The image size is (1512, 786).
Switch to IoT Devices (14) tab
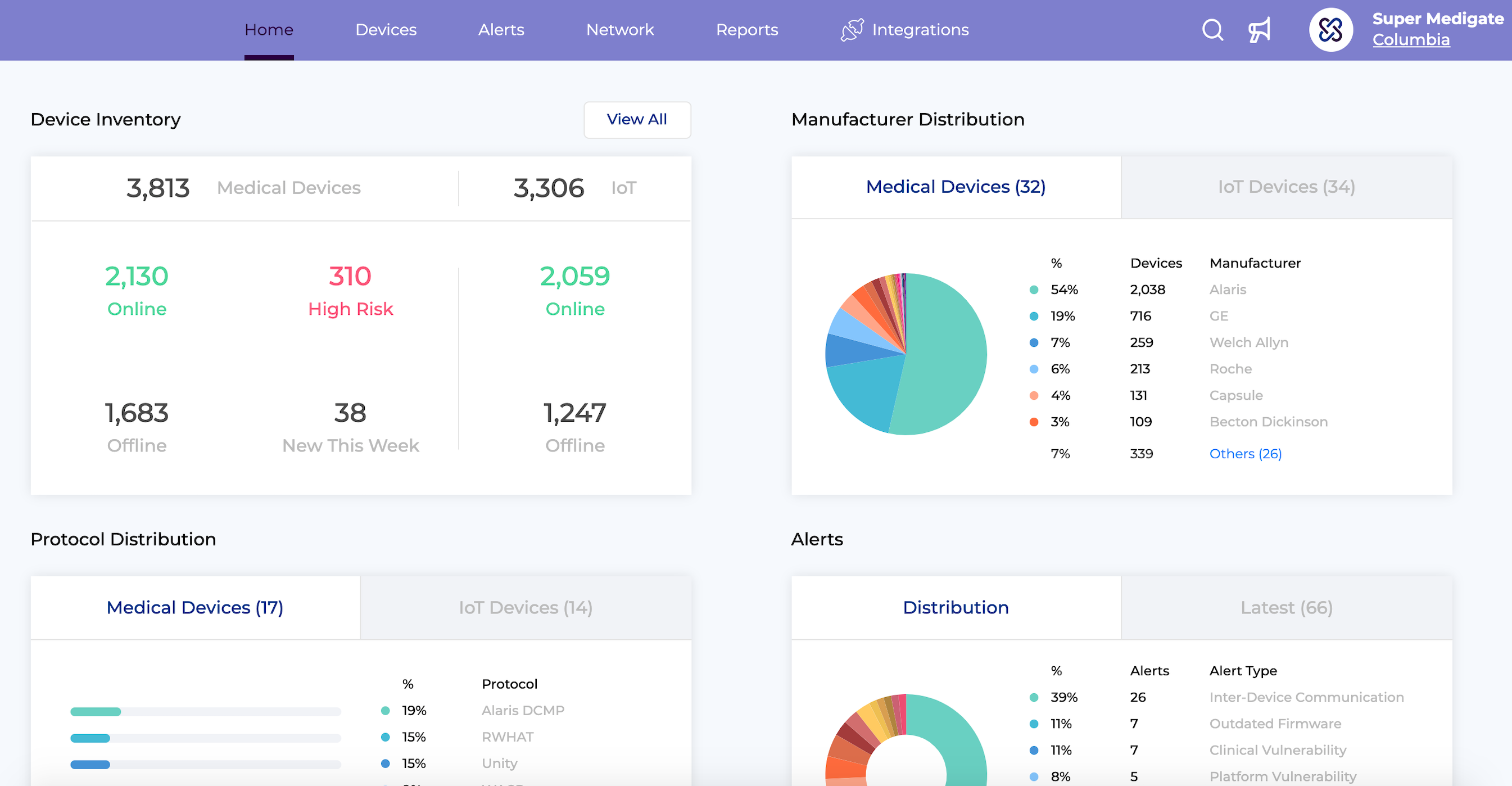click(x=526, y=607)
